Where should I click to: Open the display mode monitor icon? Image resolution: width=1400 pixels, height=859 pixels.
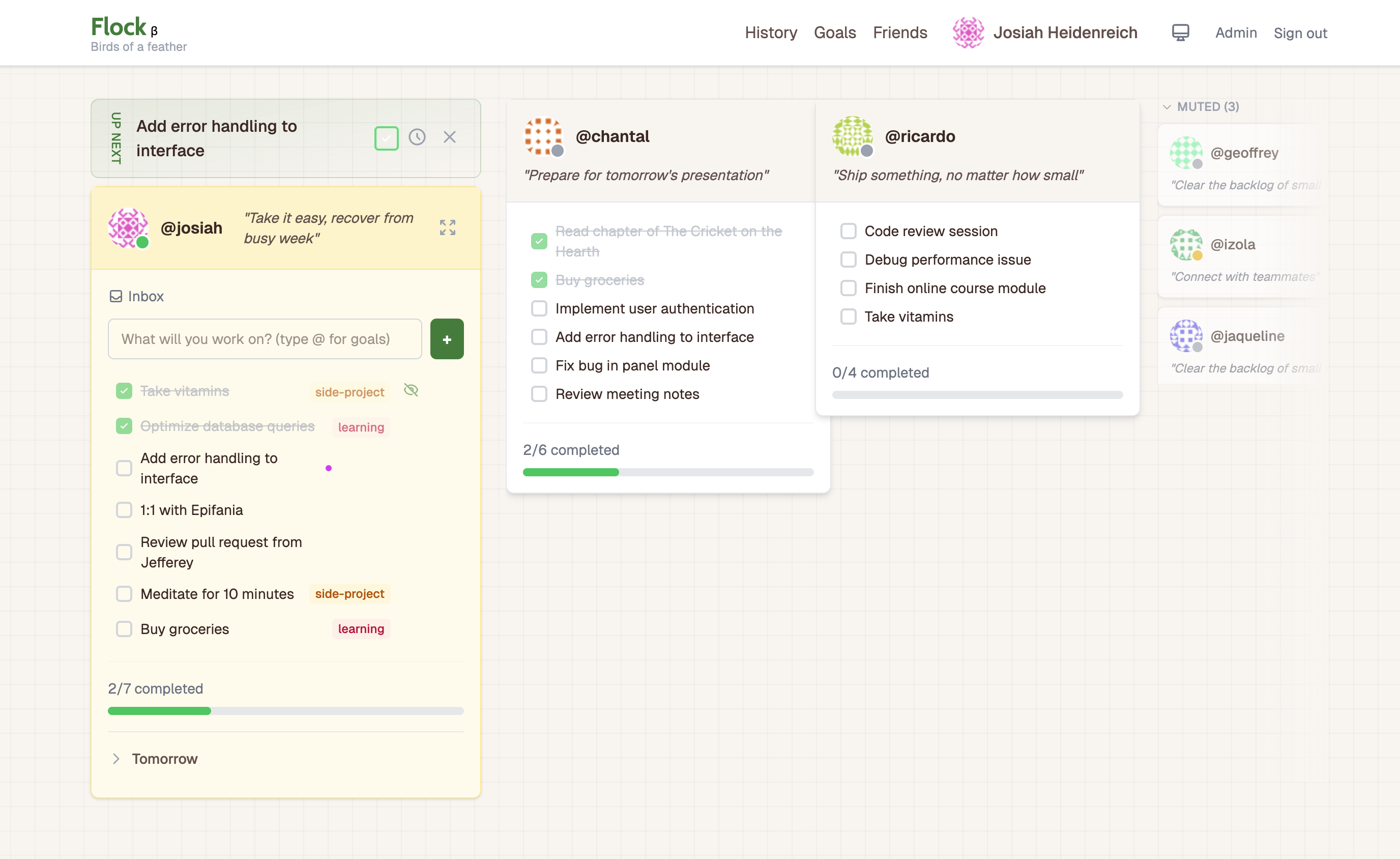[1181, 33]
